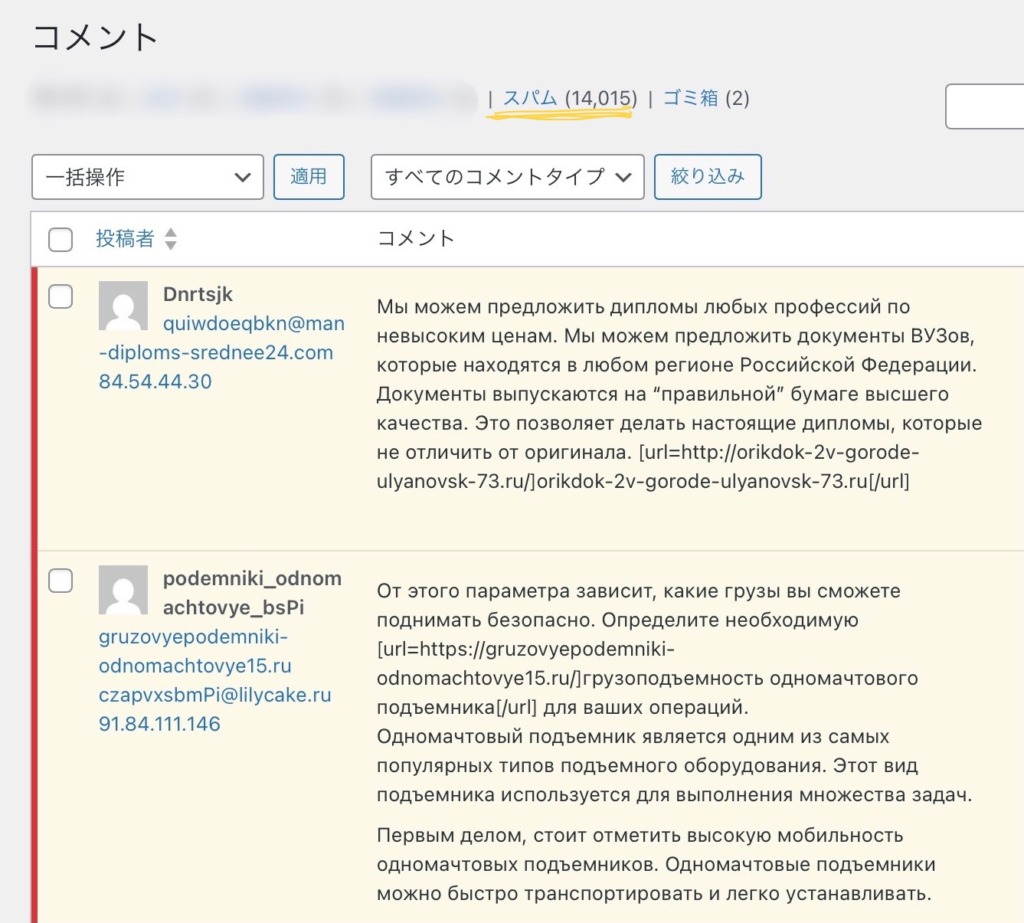Screen dimensions: 1024x923
Task: Open the IP address link 91.84.111.146
Action: (159, 724)
